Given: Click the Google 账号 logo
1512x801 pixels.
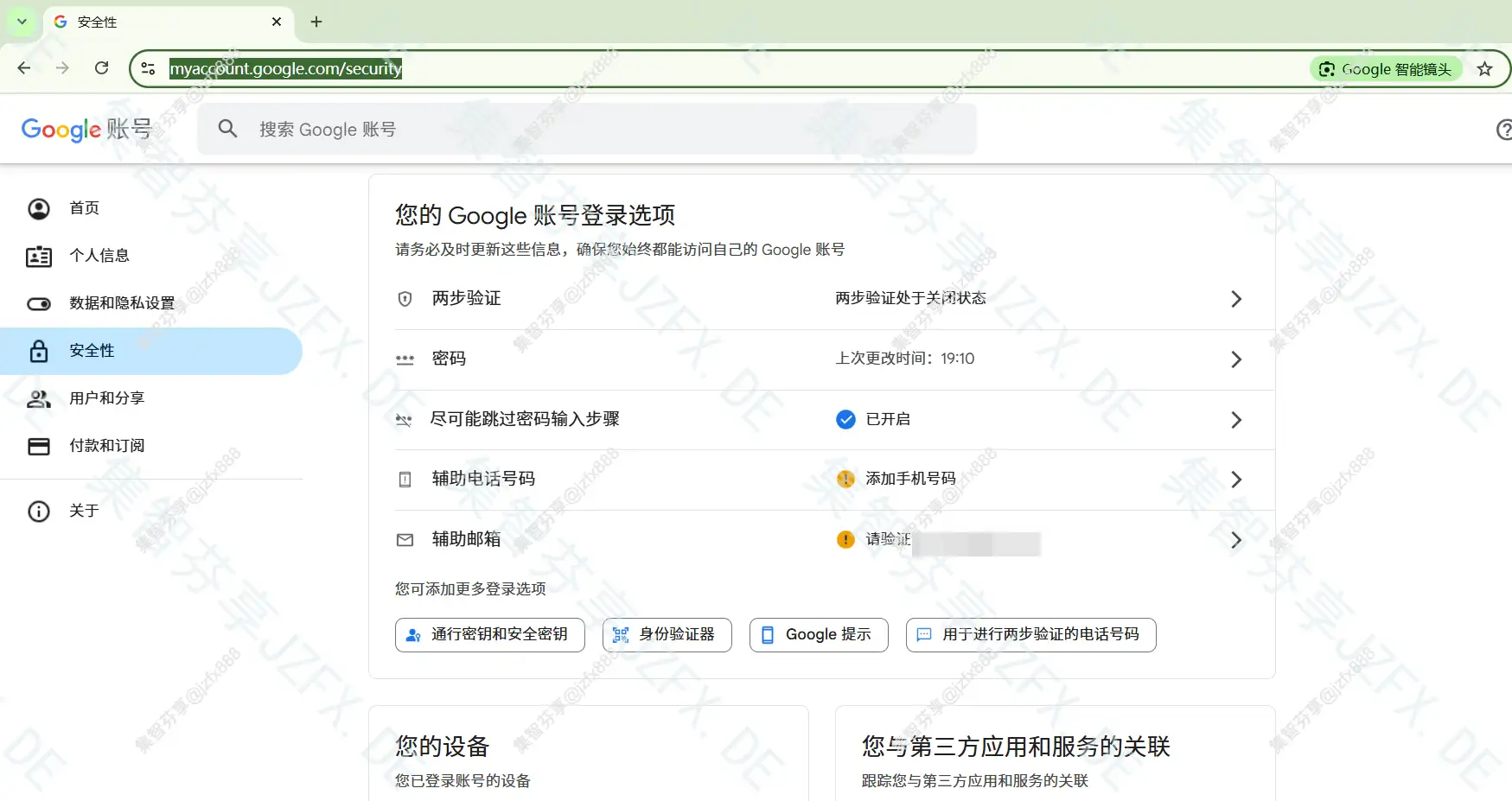Looking at the screenshot, I should click(x=86, y=130).
